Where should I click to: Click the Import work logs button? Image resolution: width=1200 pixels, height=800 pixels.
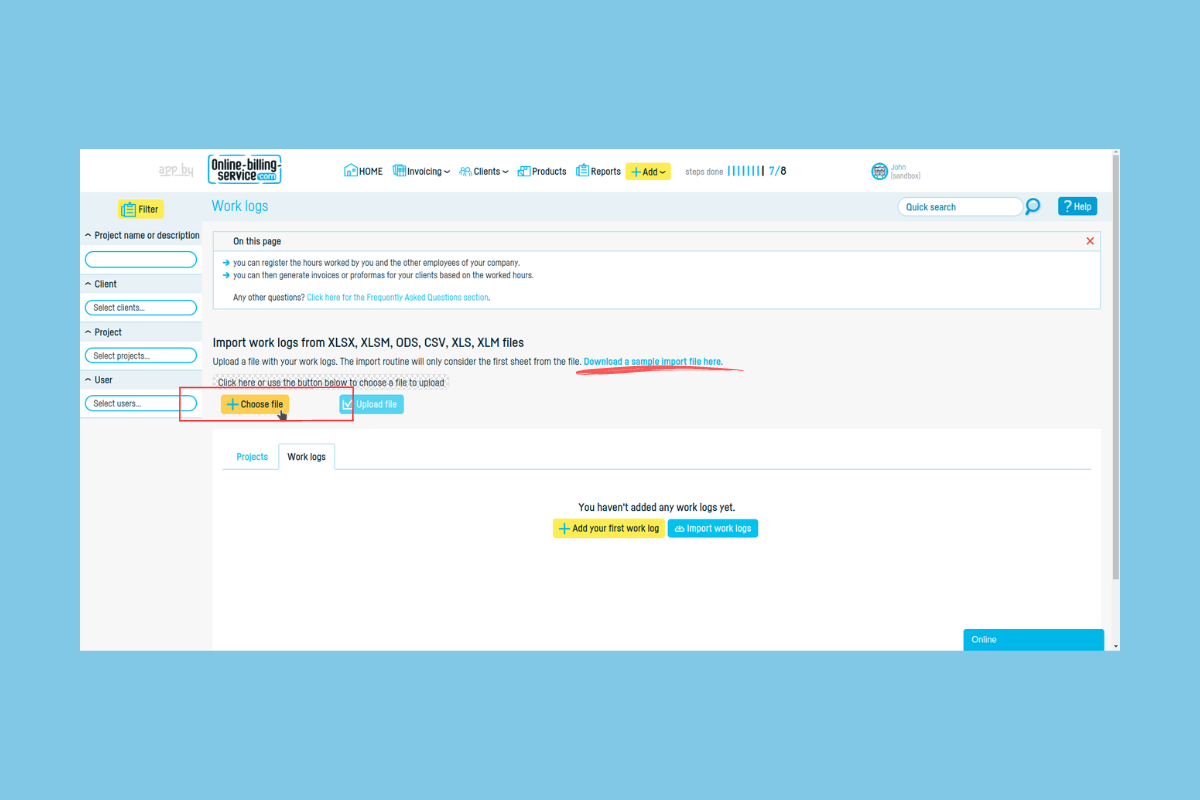(713, 528)
